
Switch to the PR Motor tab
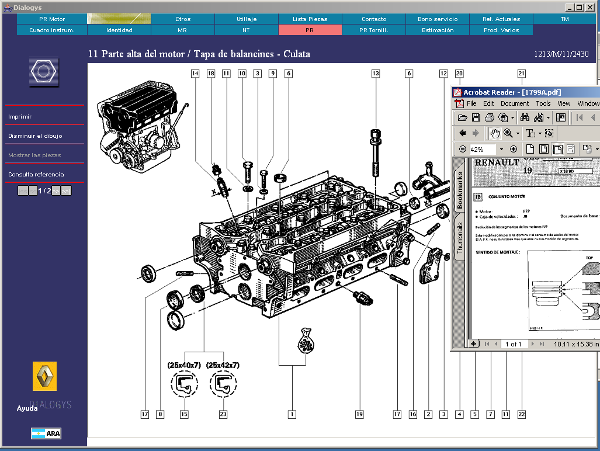[52, 19]
